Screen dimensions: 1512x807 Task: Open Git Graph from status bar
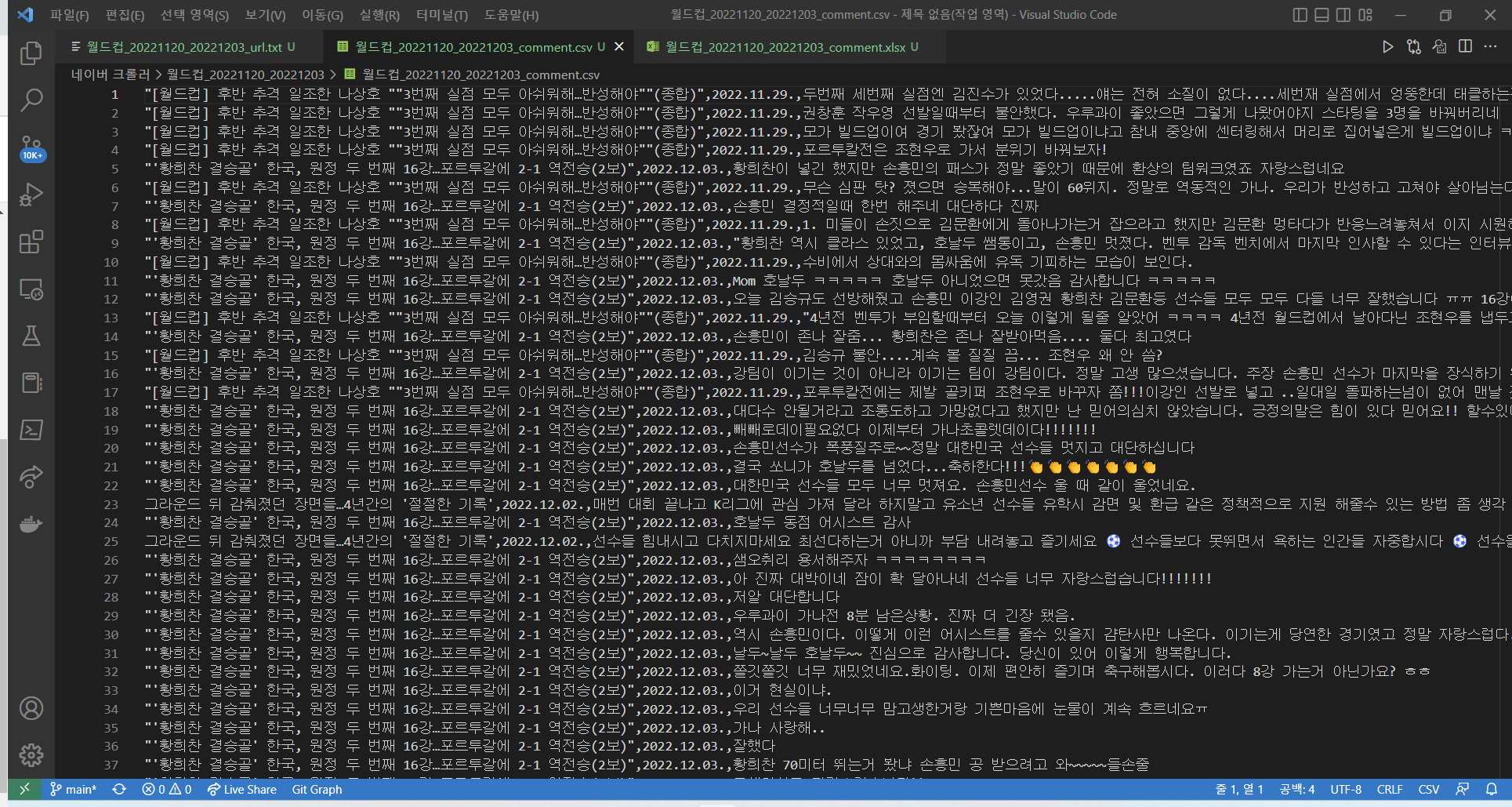(317, 790)
